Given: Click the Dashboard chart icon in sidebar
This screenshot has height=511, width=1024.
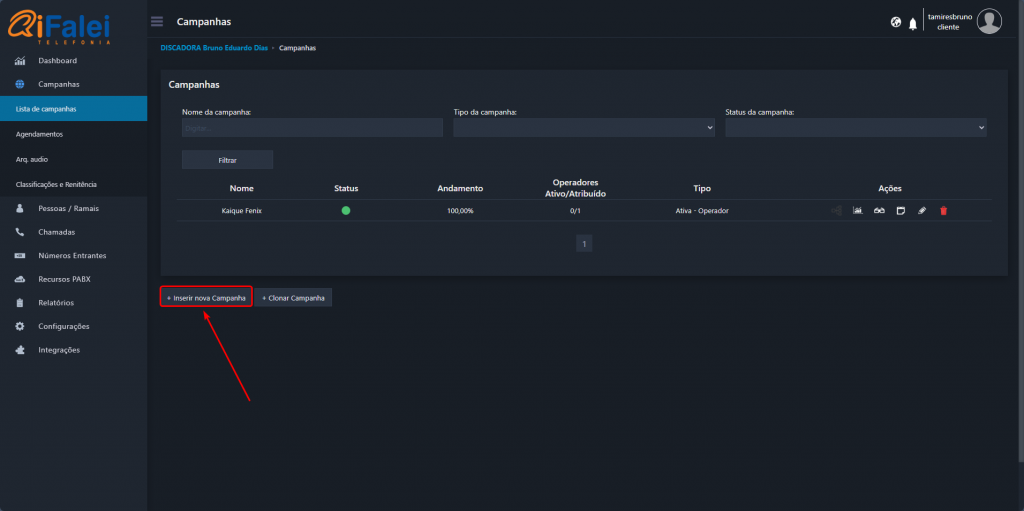Looking at the screenshot, I should click(20, 61).
